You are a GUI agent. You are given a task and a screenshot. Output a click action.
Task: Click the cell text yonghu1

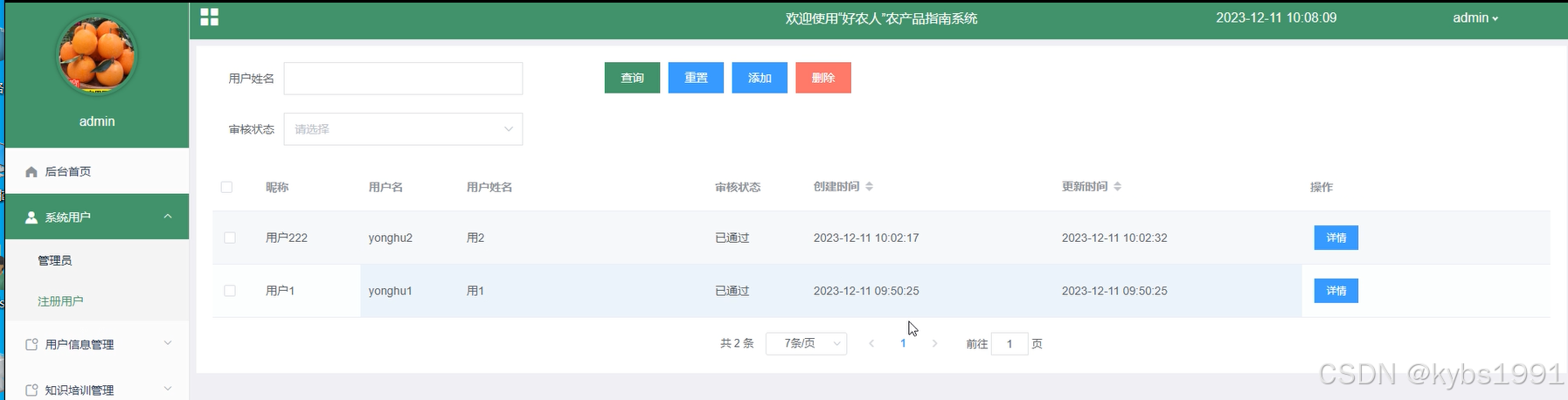390,291
